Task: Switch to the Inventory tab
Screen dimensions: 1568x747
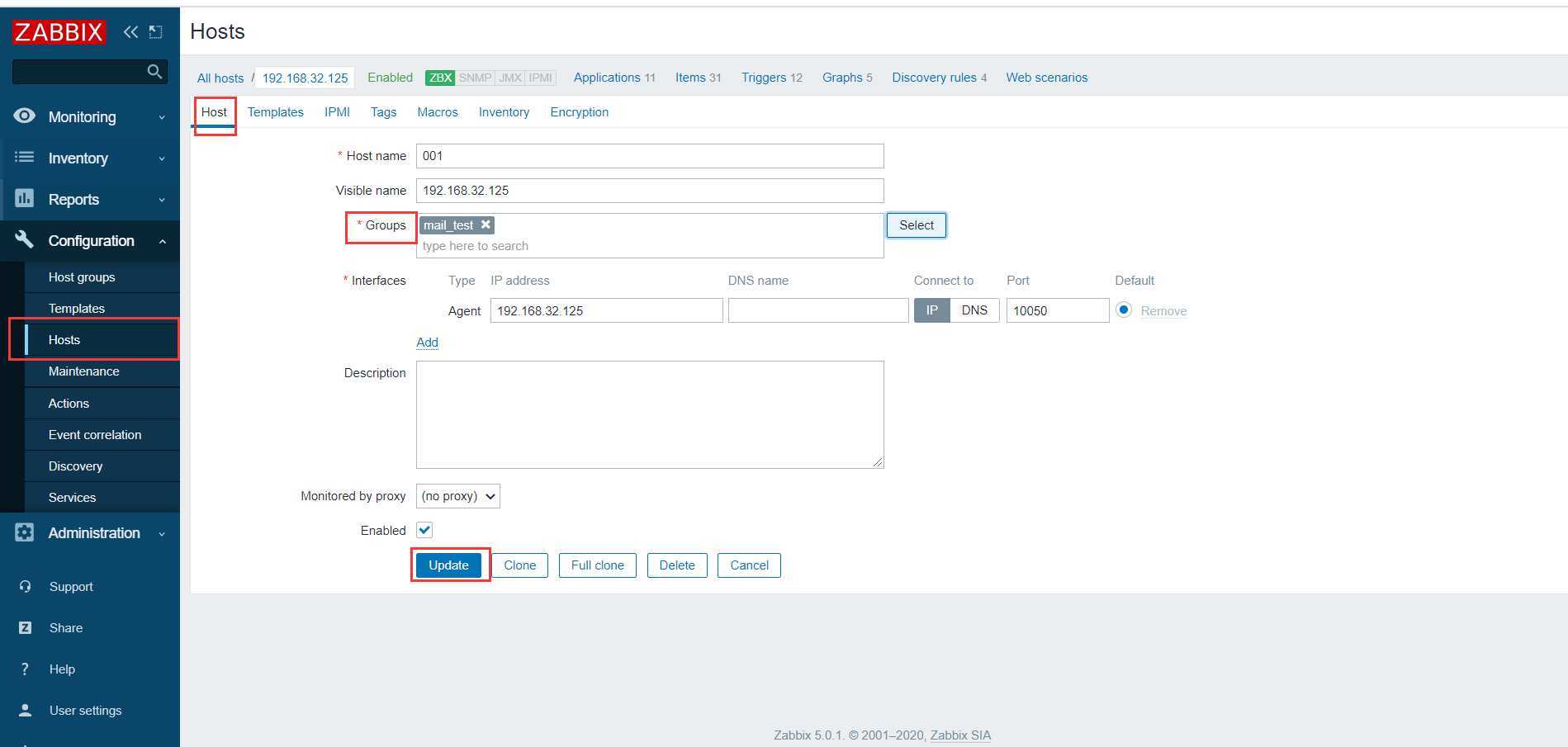Action: point(504,112)
